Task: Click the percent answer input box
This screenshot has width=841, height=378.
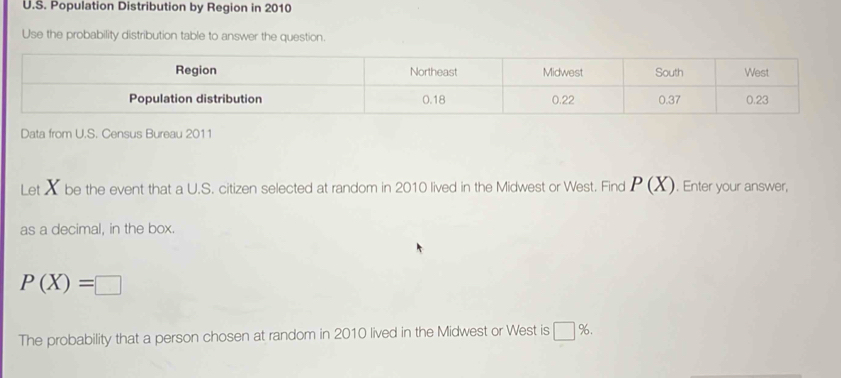Action: pos(564,330)
